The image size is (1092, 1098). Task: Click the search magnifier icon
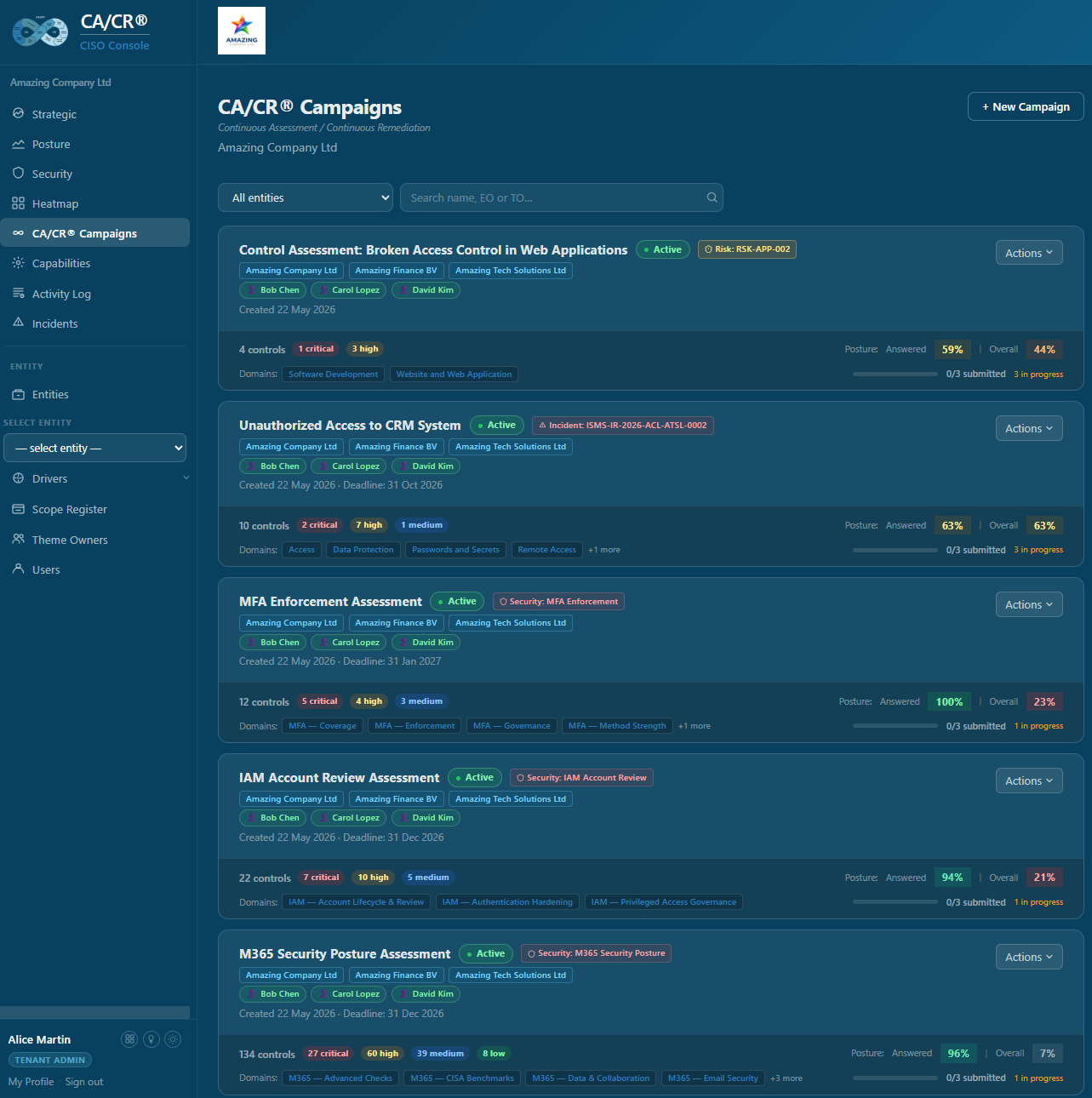[712, 197]
